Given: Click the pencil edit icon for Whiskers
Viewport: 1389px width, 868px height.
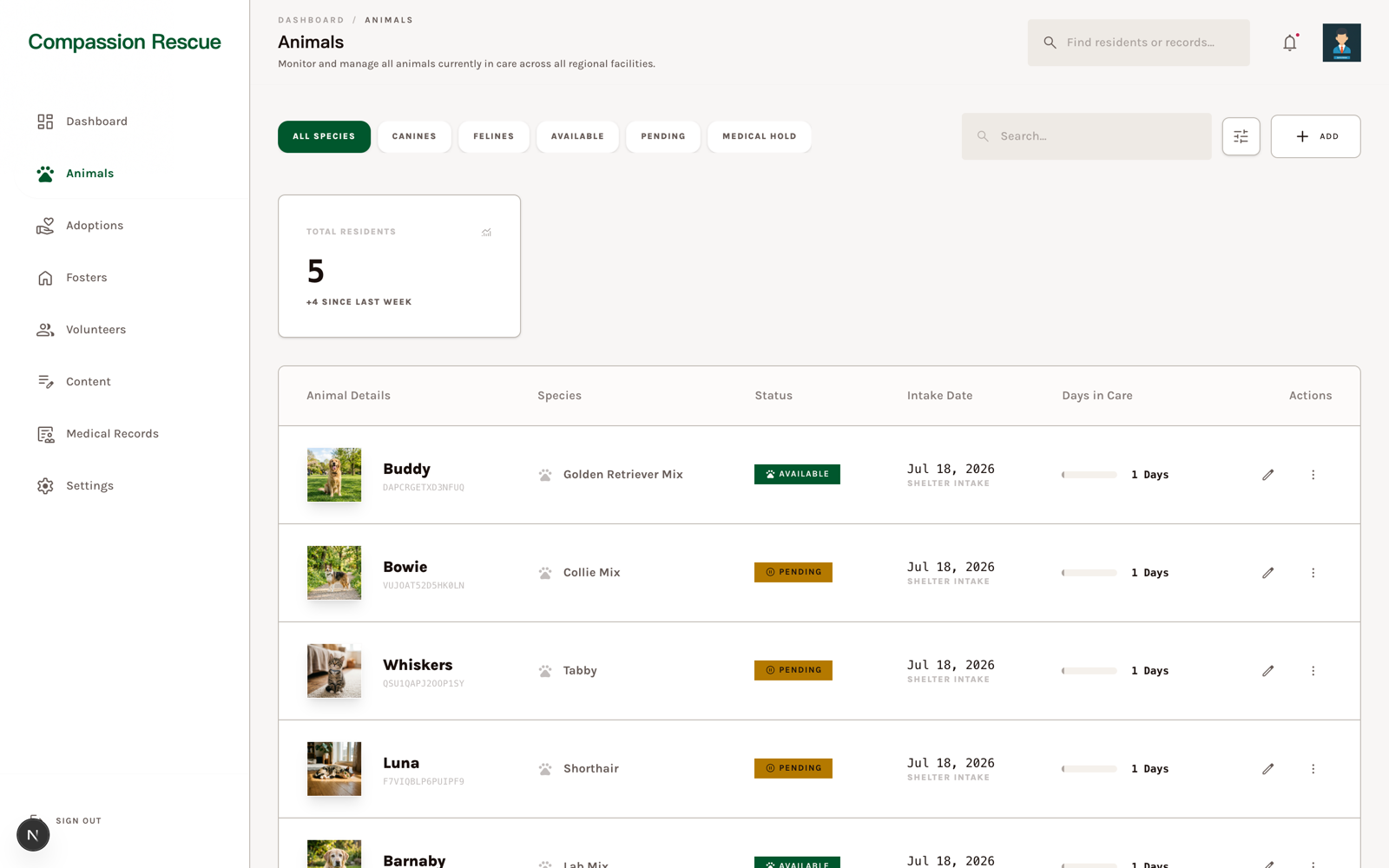Looking at the screenshot, I should 1267,671.
